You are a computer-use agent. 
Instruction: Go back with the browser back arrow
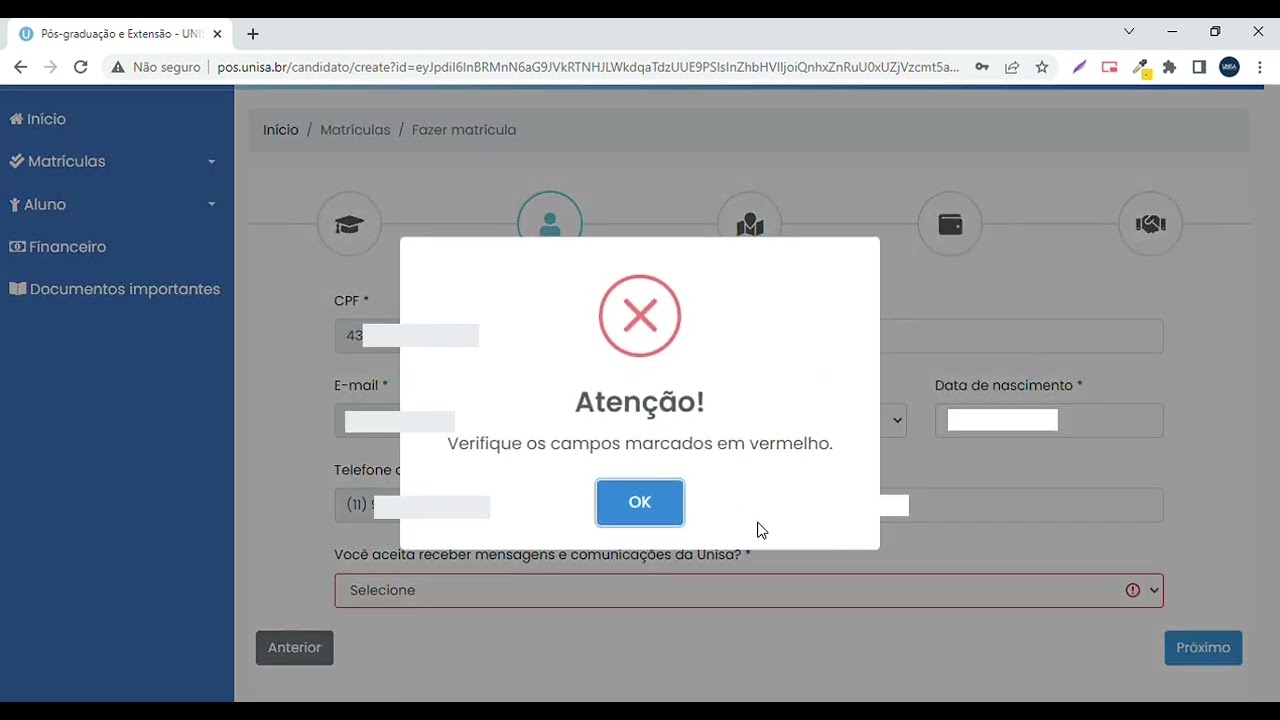(x=21, y=67)
